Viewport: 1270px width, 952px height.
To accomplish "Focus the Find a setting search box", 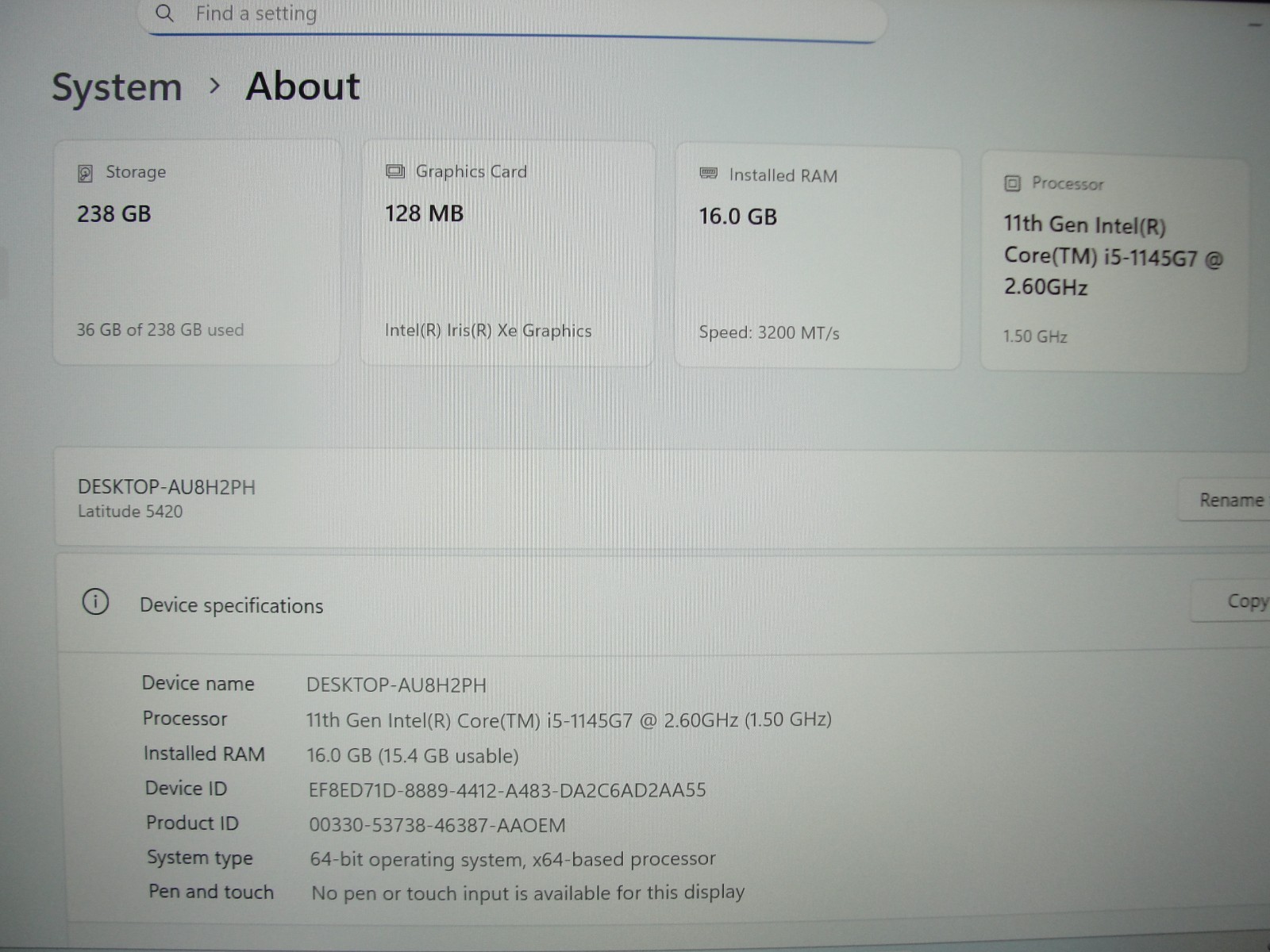I will pos(512,17).
